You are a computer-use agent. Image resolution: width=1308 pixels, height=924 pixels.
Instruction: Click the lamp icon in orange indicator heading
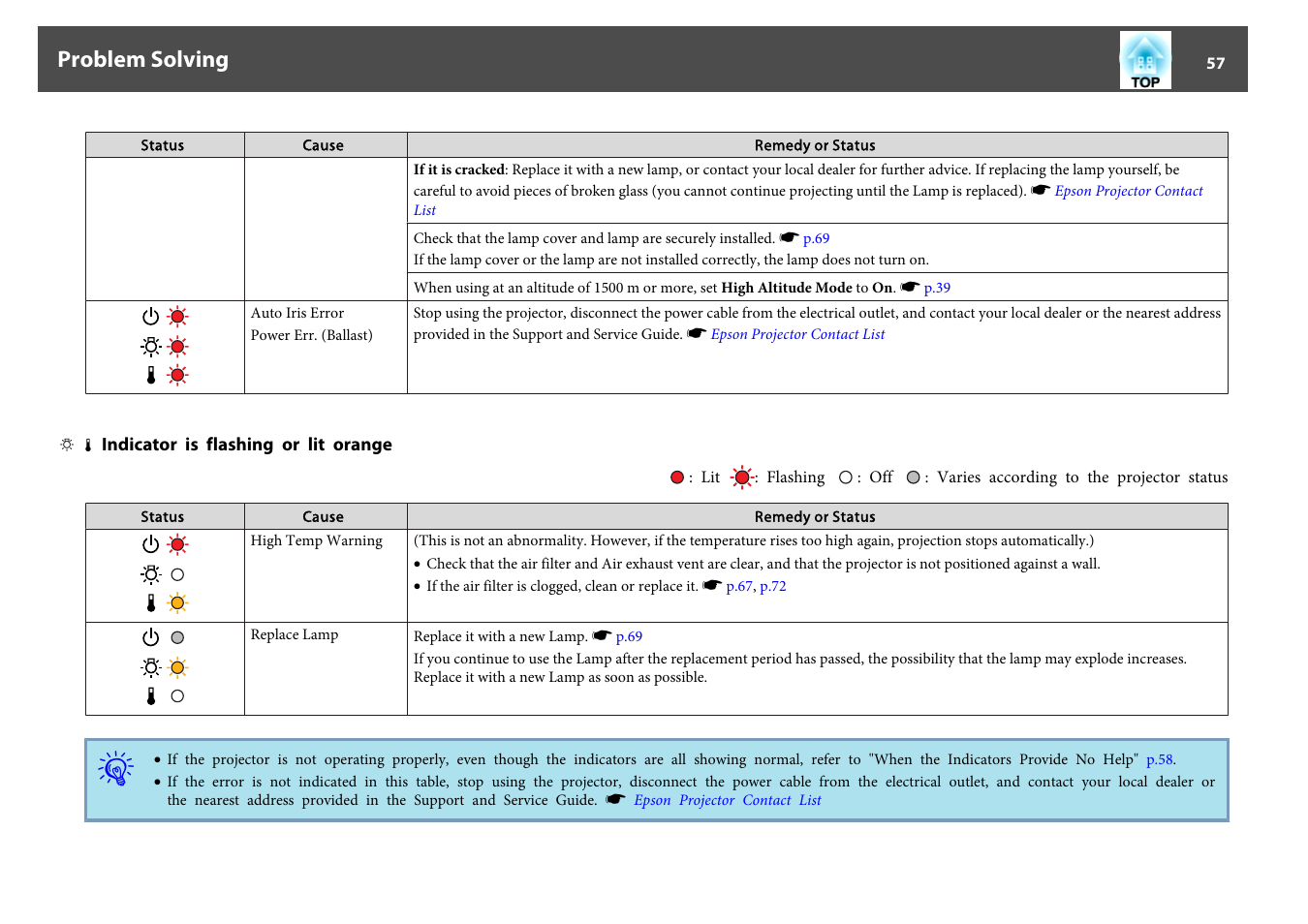[67, 445]
